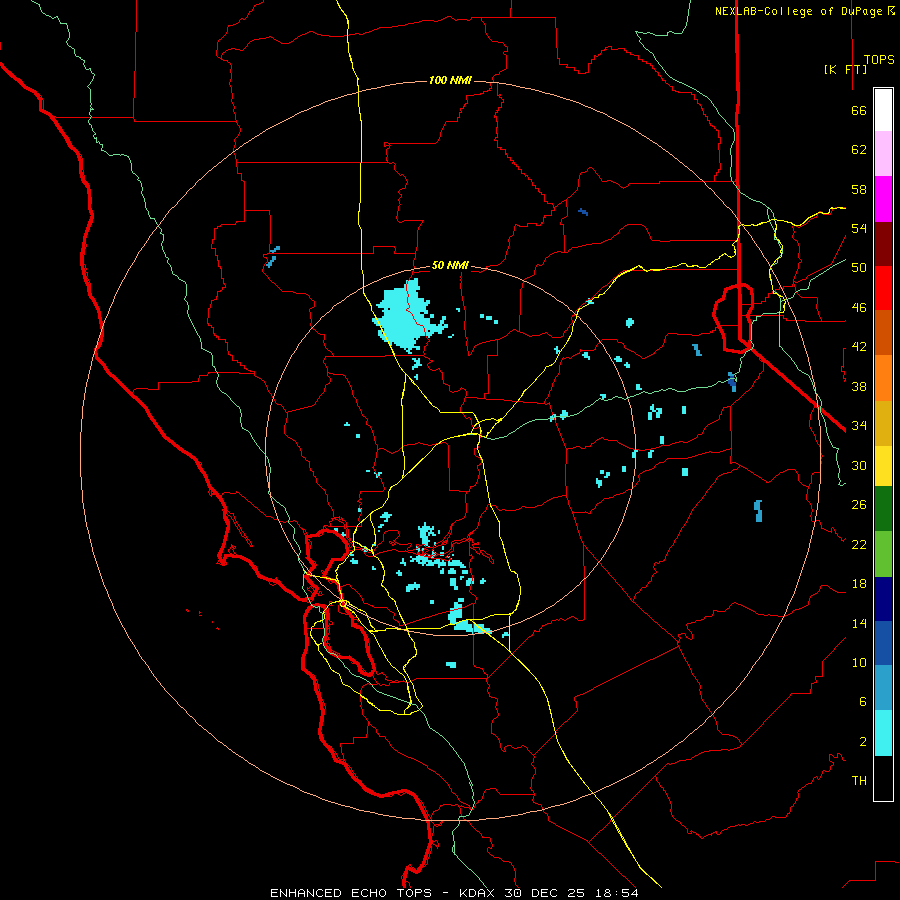This screenshot has height=900, width=900.
Task: Click the '30 DEC 25' date text
Action: 545,893
